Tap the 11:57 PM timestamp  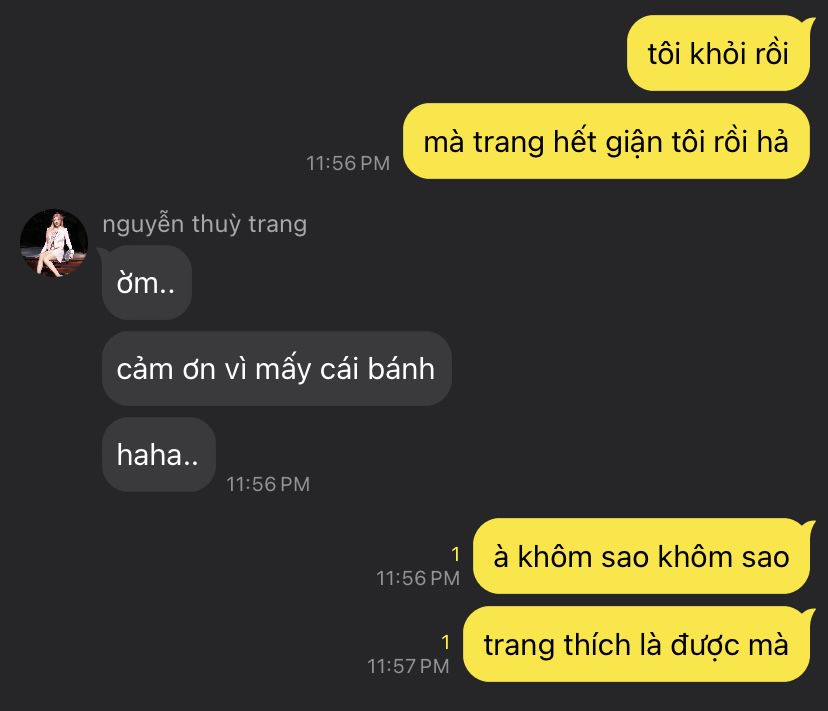click(x=408, y=666)
